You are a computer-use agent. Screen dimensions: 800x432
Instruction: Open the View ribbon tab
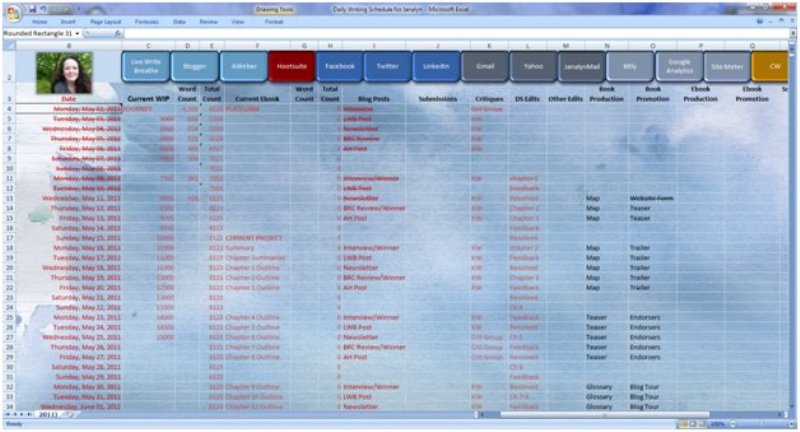pos(238,22)
